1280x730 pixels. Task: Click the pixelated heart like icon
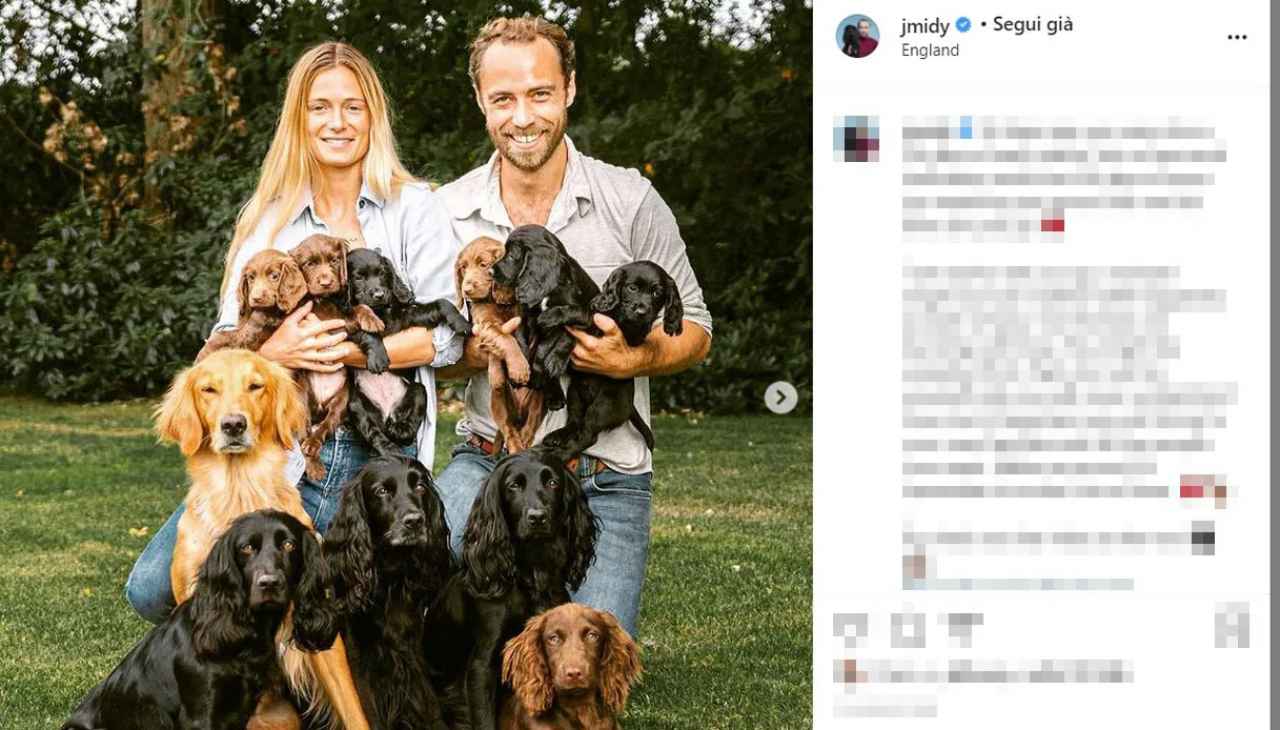851,628
